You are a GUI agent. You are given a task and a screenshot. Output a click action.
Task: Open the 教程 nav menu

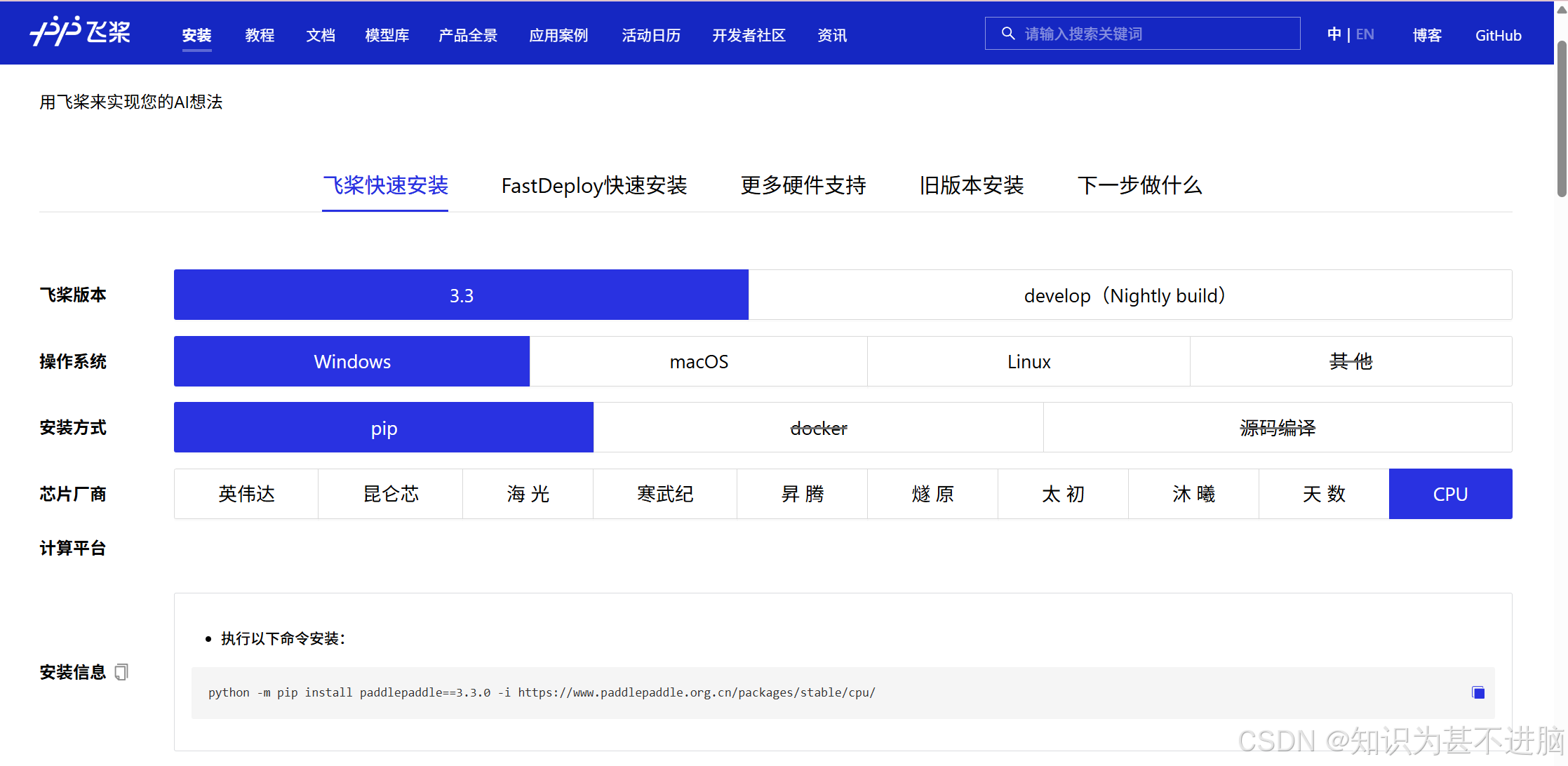260,35
